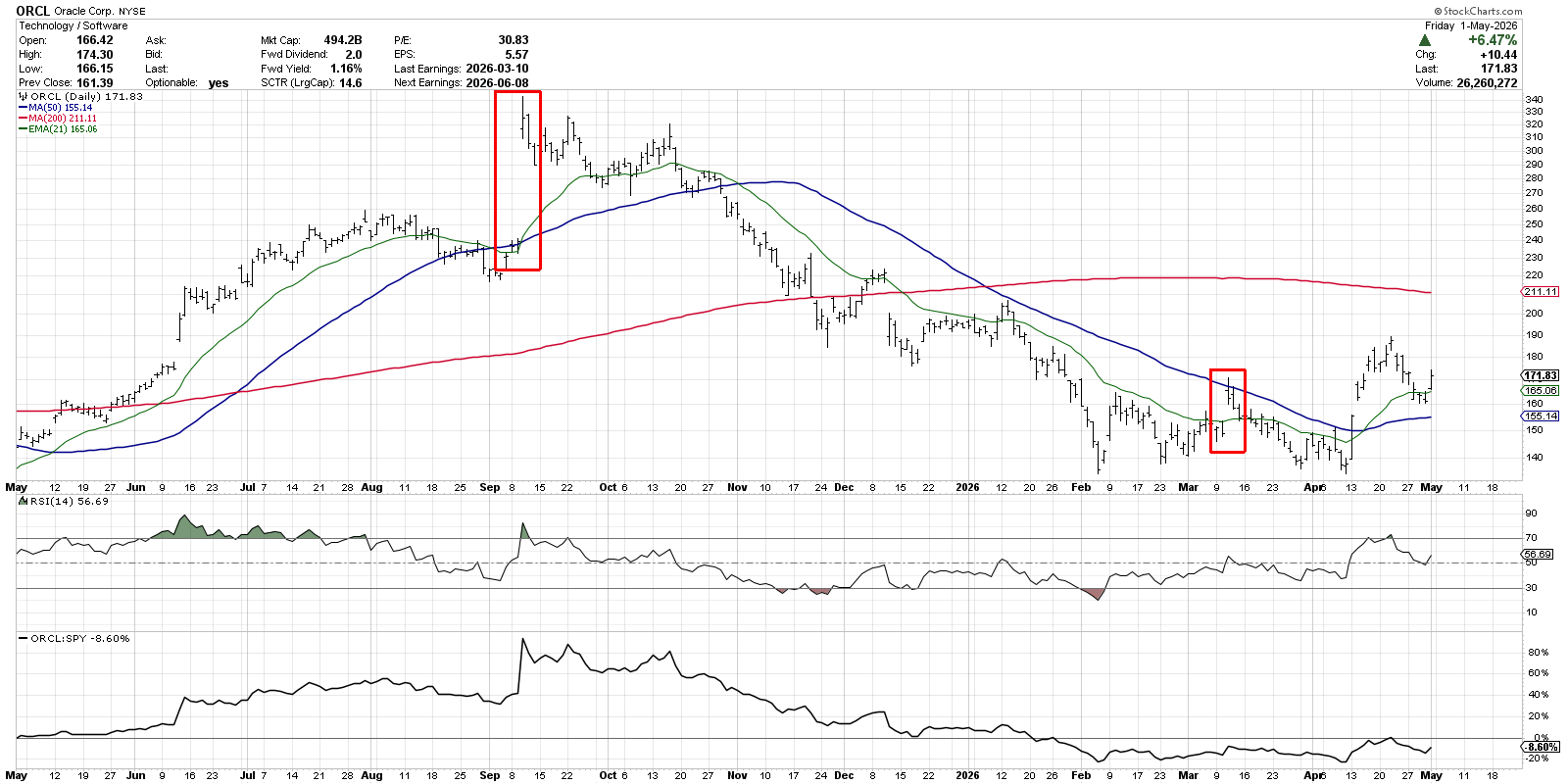The height and width of the screenshot is (784, 1568).
Task: Click the Mkt Cap value 494.2B
Action: click(x=343, y=40)
